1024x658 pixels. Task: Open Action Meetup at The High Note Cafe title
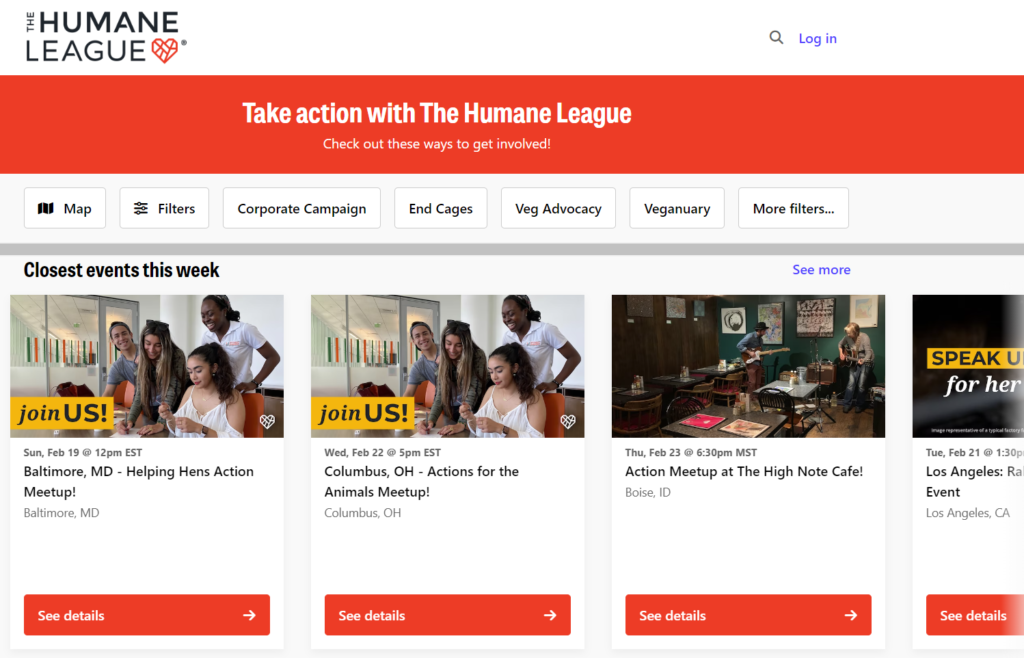pyautogui.click(x=744, y=471)
